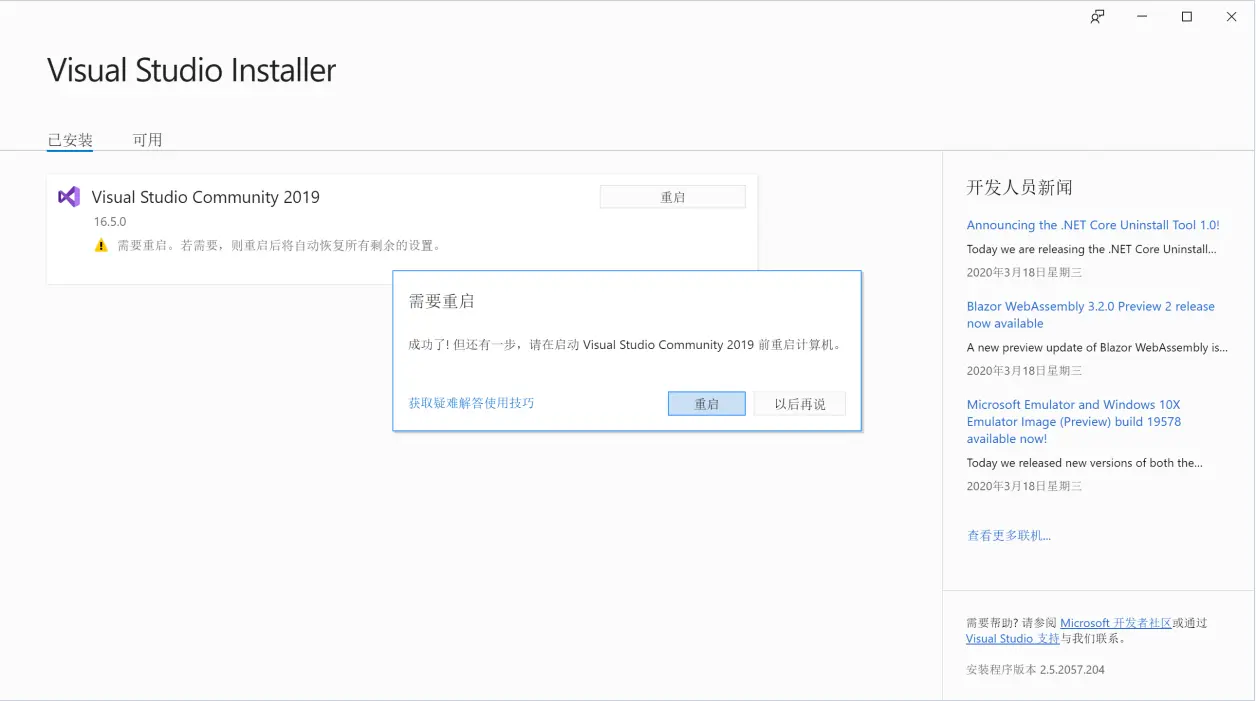This screenshot has height=701, width=1256.
Task: Click the date below the Microsoft Emulator news
Action: [1024, 486]
